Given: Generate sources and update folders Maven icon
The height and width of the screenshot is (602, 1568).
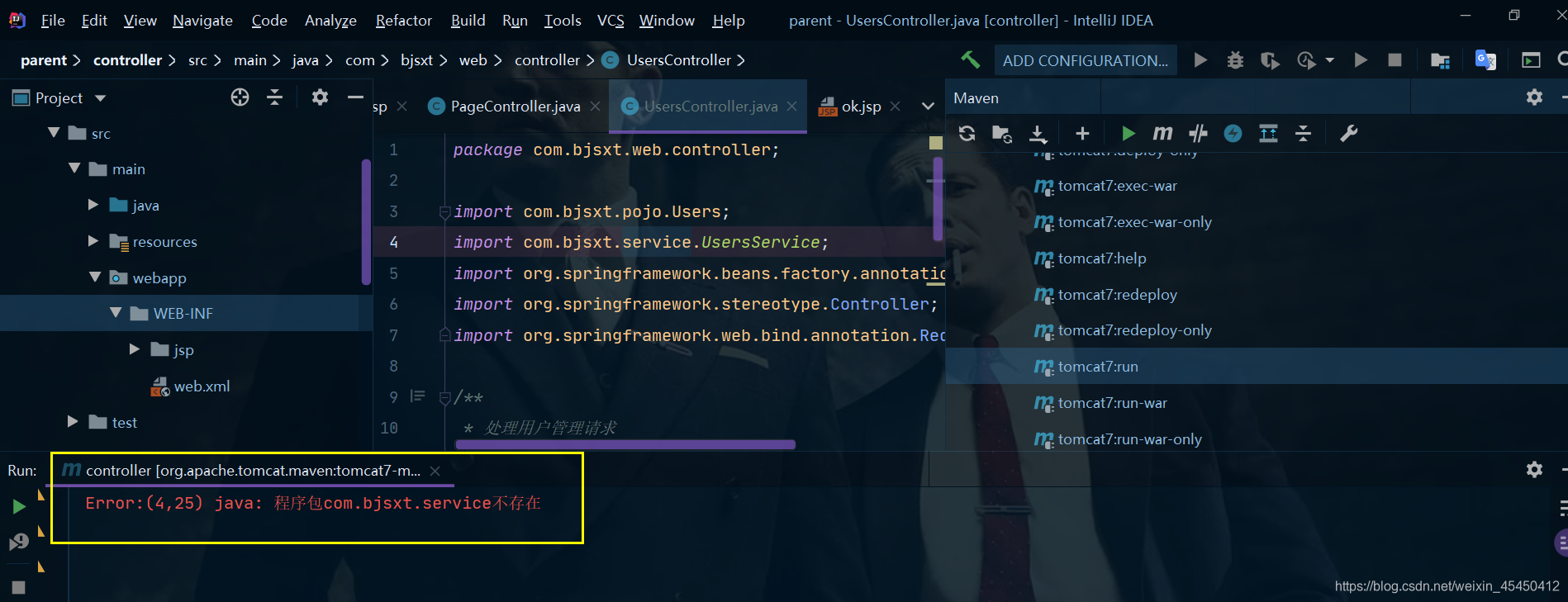Looking at the screenshot, I should pyautogui.click(x=1002, y=134).
